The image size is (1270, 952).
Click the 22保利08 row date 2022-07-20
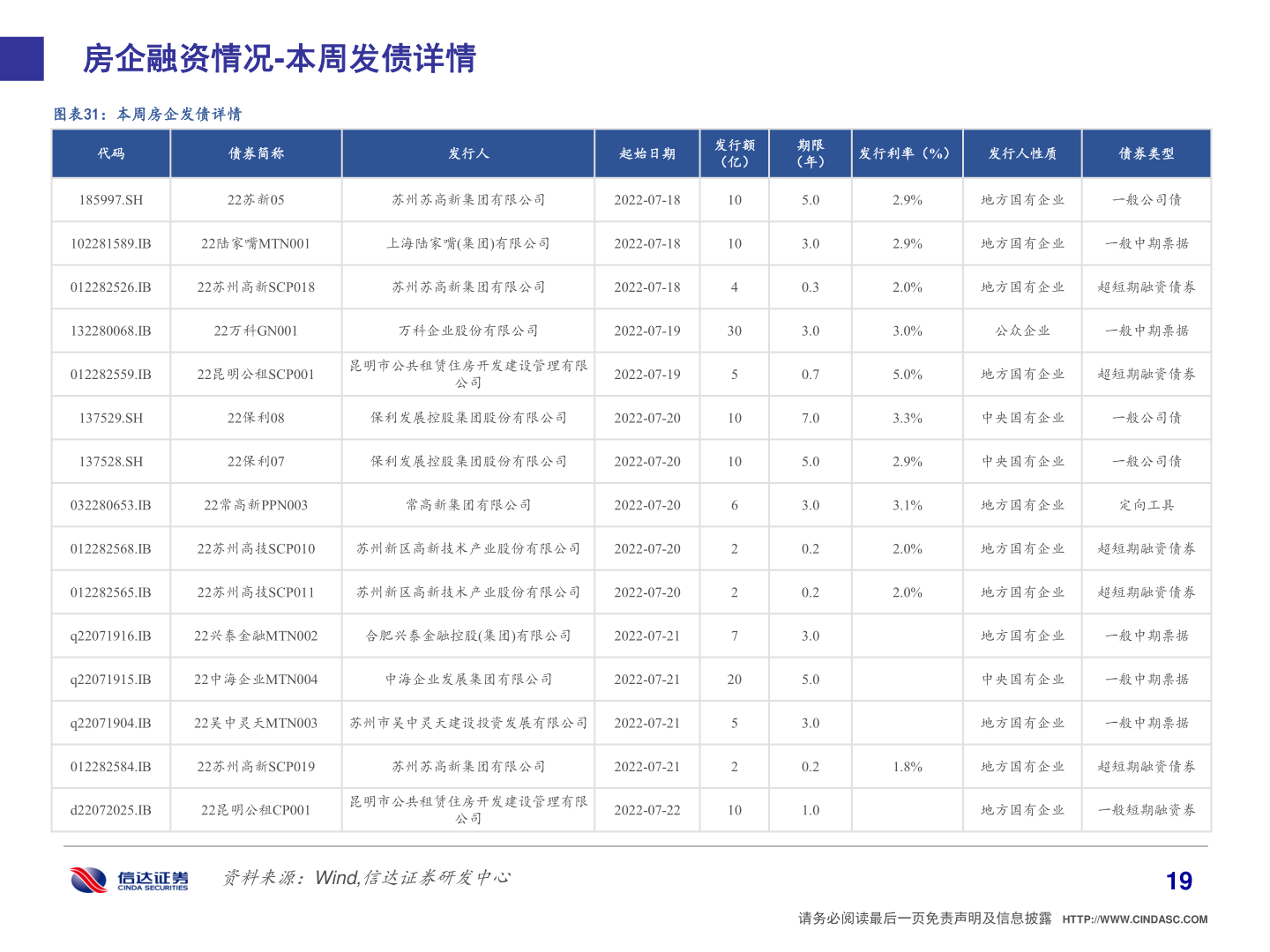point(648,417)
